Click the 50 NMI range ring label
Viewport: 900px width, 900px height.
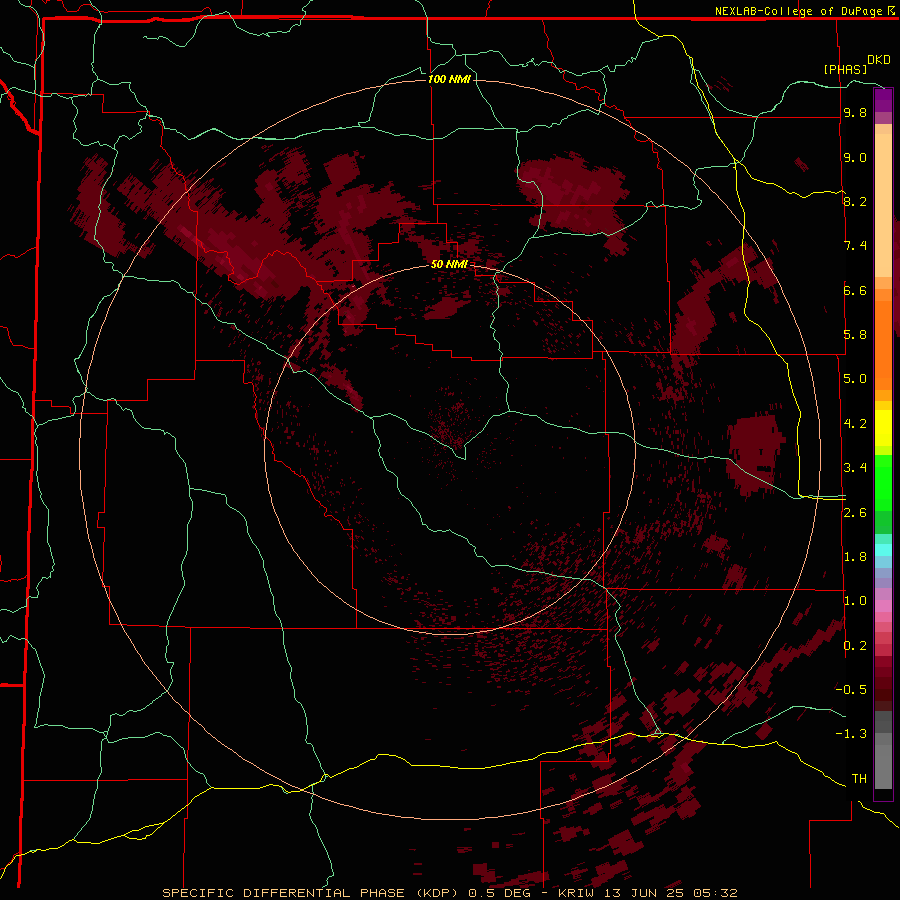click(x=449, y=264)
